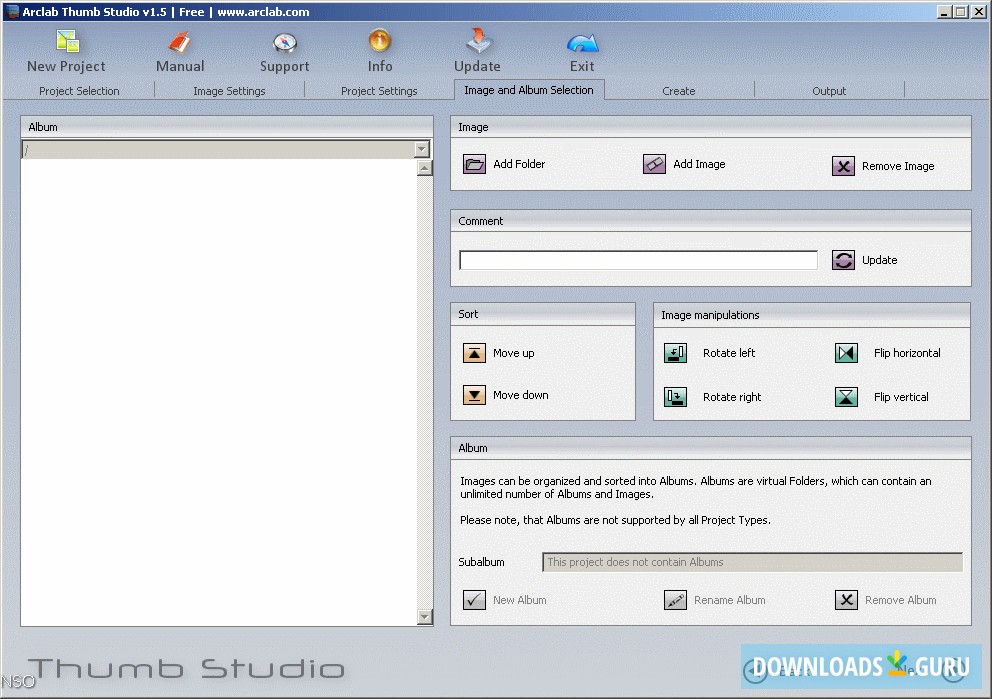Click the Flip vertical icon

click(846, 397)
